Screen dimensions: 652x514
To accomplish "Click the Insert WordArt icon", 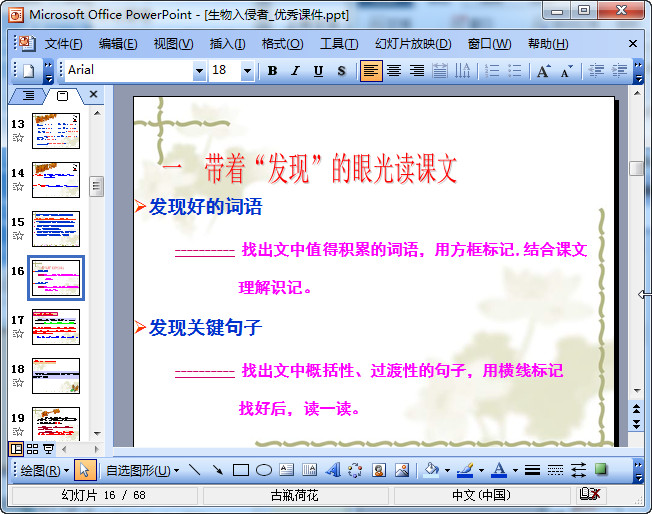I will coord(333,470).
